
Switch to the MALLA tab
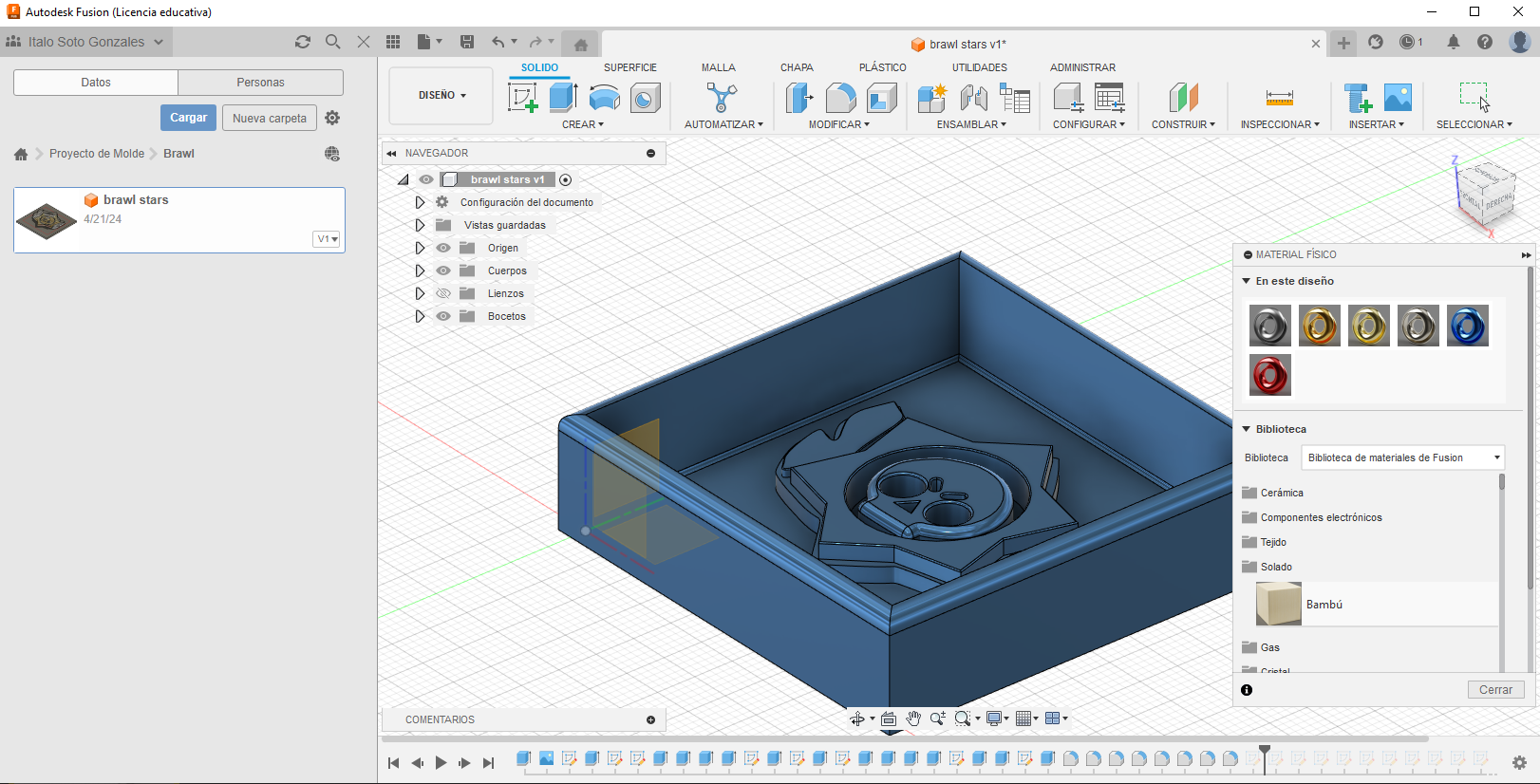coord(719,67)
